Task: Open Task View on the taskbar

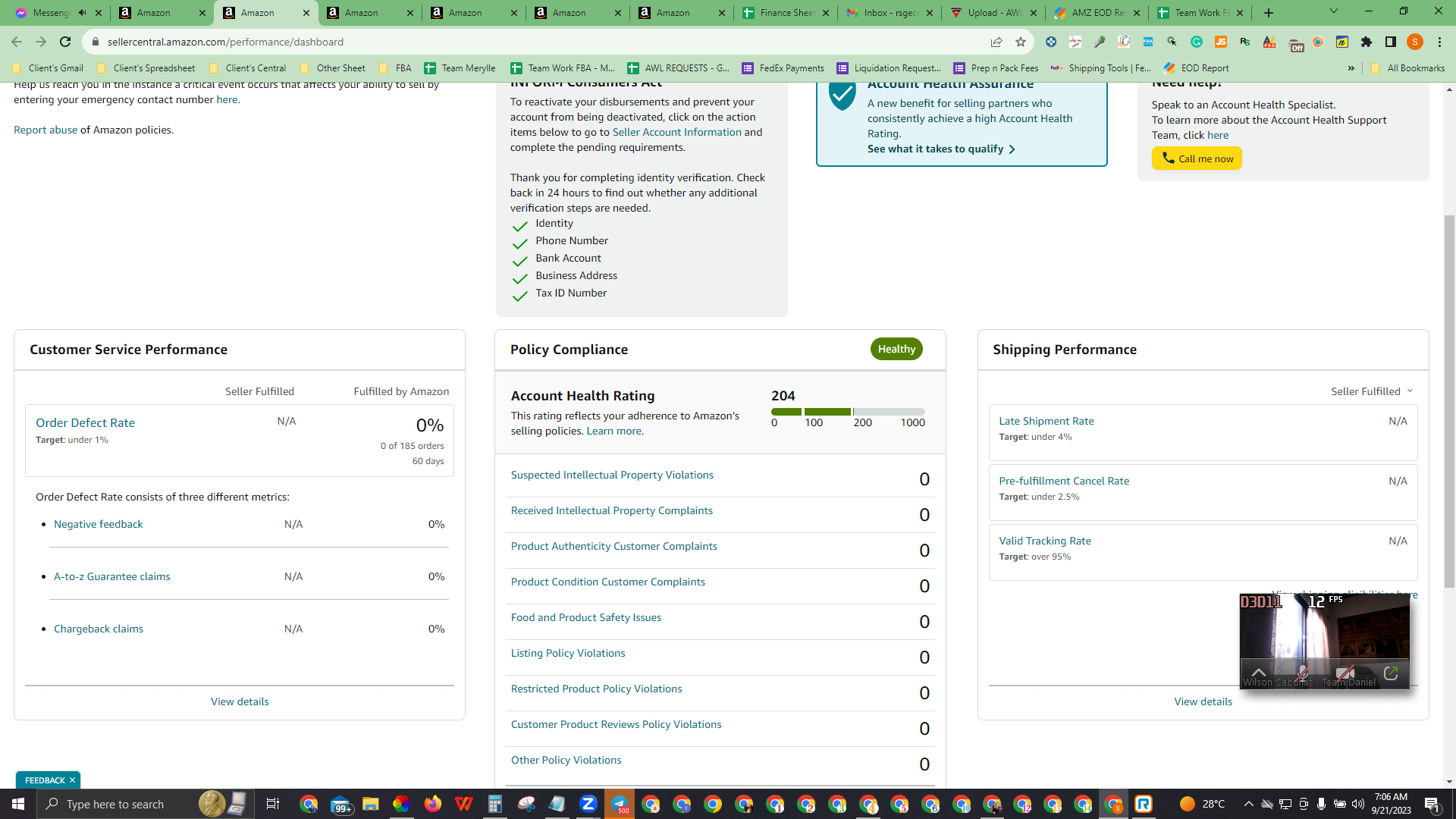Action: (x=273, y=804)
